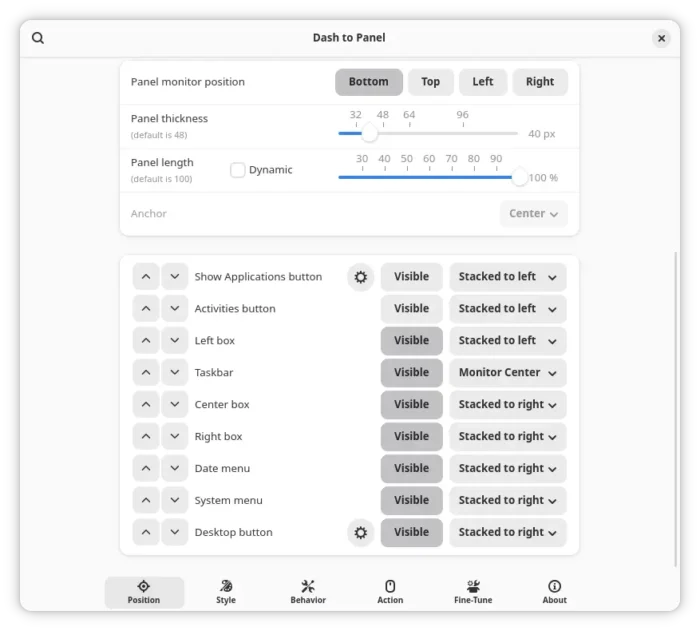Set panel position to Right
Screen dimensions: 700x631
click(x=540, y=82)
